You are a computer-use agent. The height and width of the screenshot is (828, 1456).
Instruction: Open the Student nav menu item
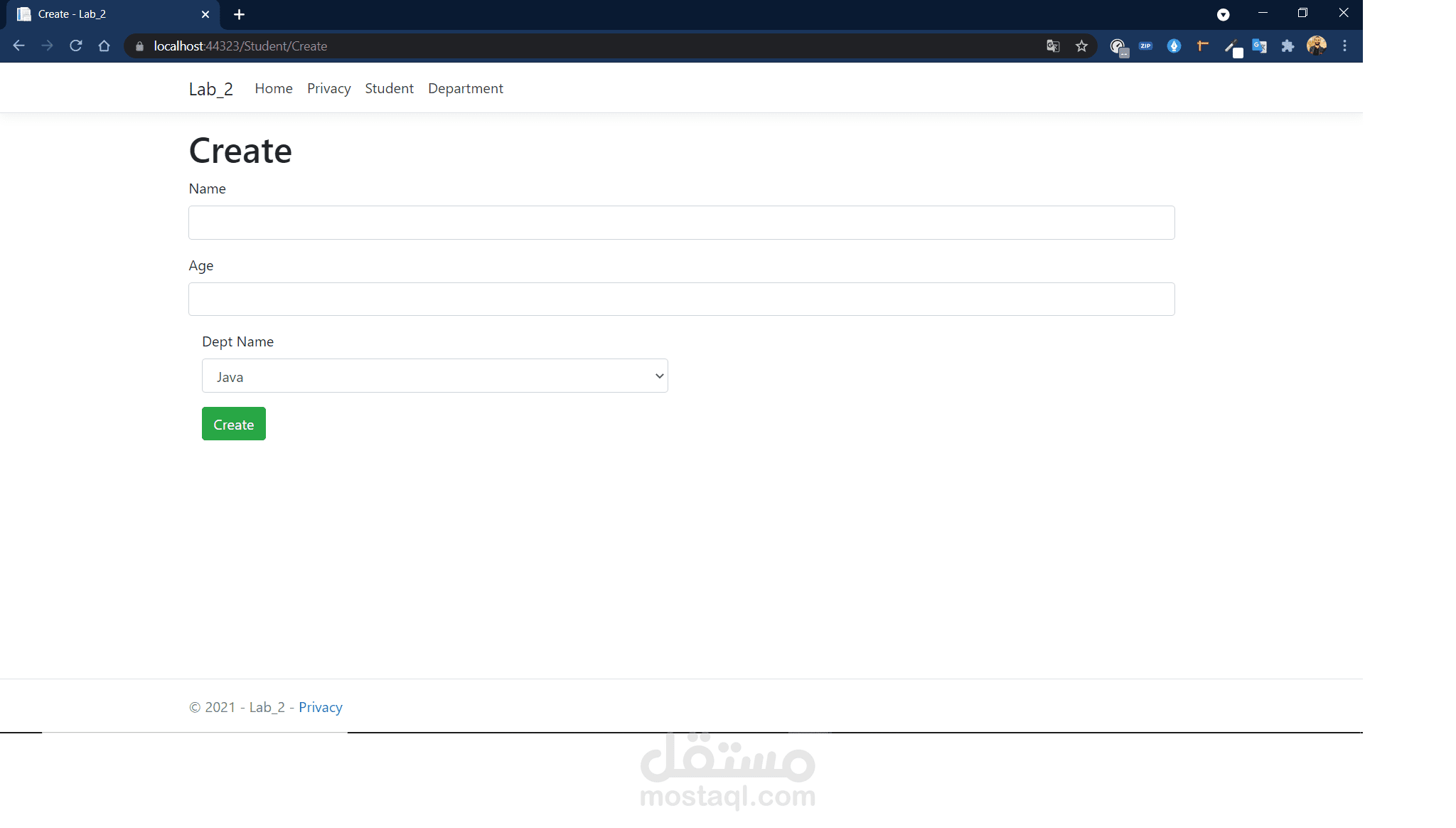tap(389, 88)
